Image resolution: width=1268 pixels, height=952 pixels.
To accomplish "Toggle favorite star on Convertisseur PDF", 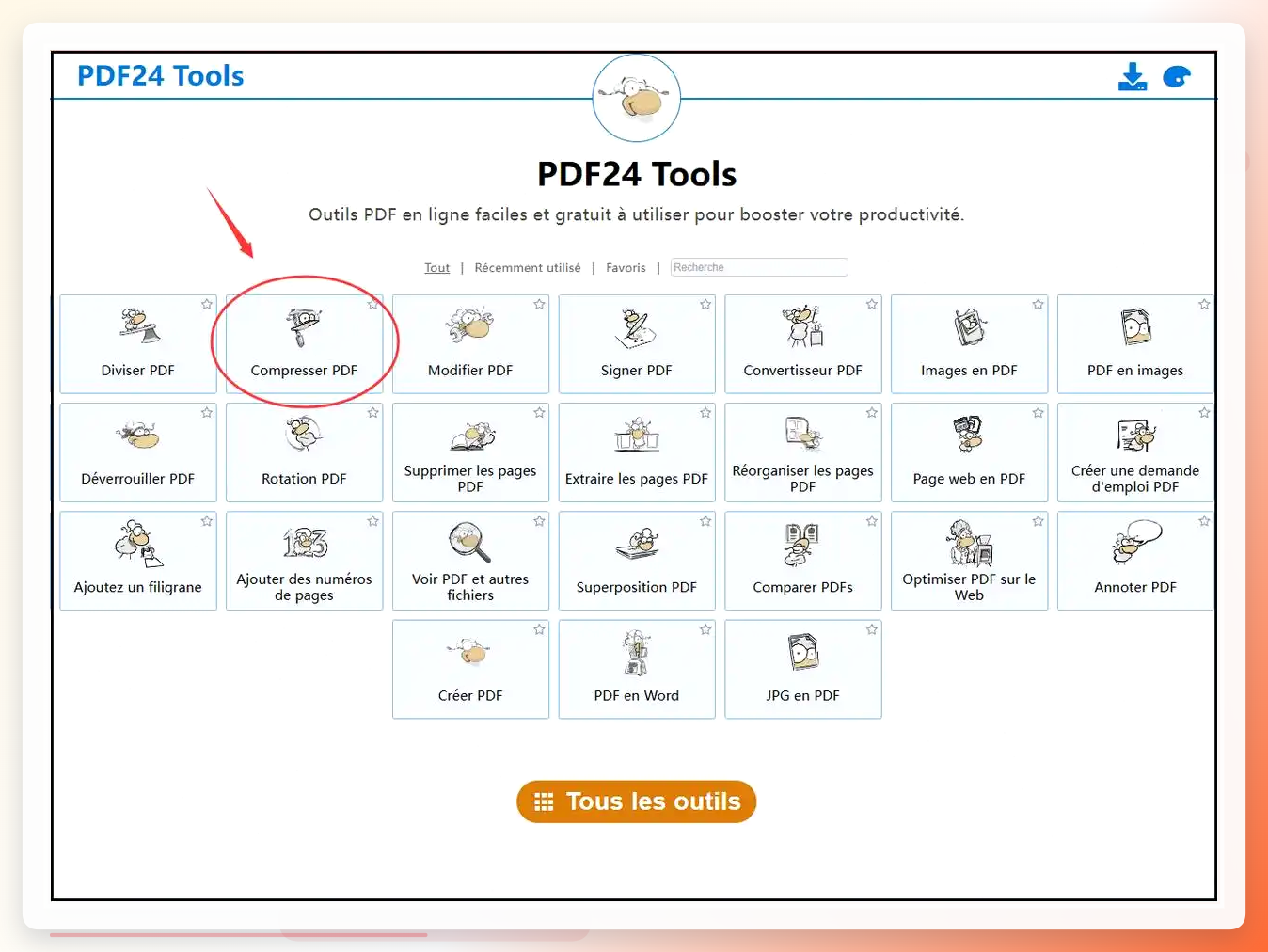I will pyautogui.click(x=872, y=305).
